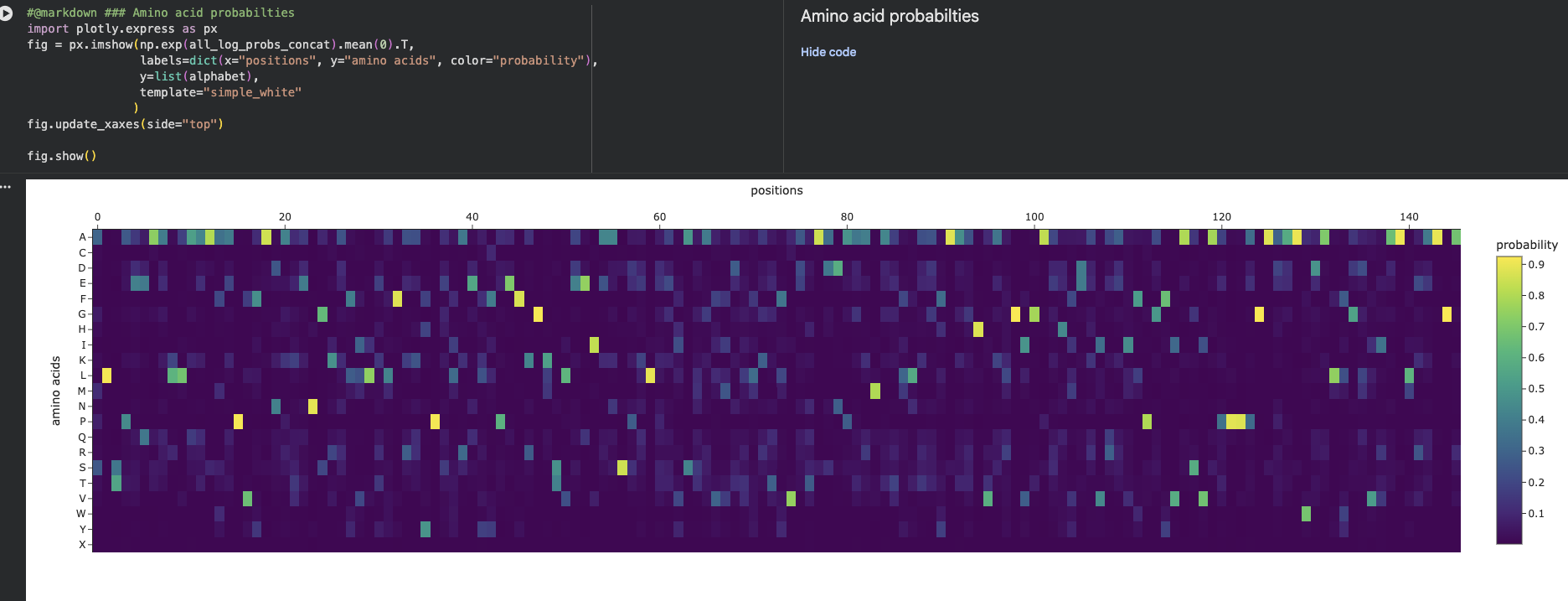Click the fig.show() code line
The image size is (1568, 601).
[x=62, y=156]
